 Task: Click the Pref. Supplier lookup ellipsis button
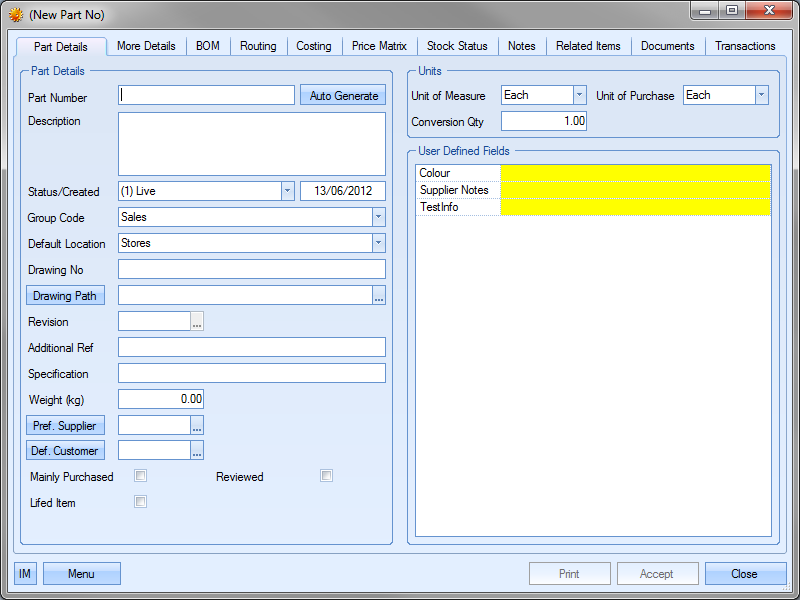coord(197,426)
